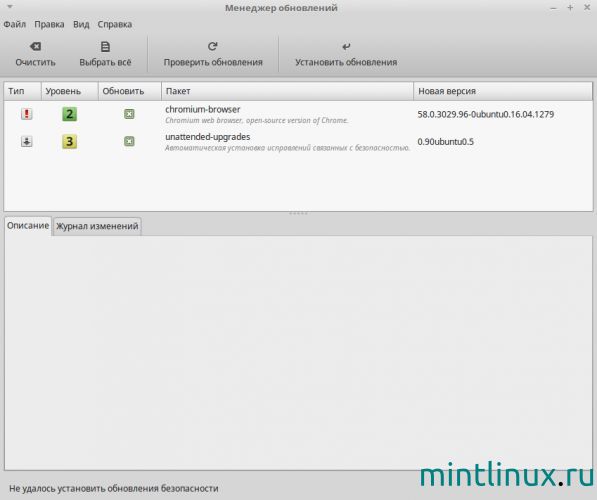This screenshot has width=597, height=500.
Task: Select the Описание tab
Action: (28, 226)
